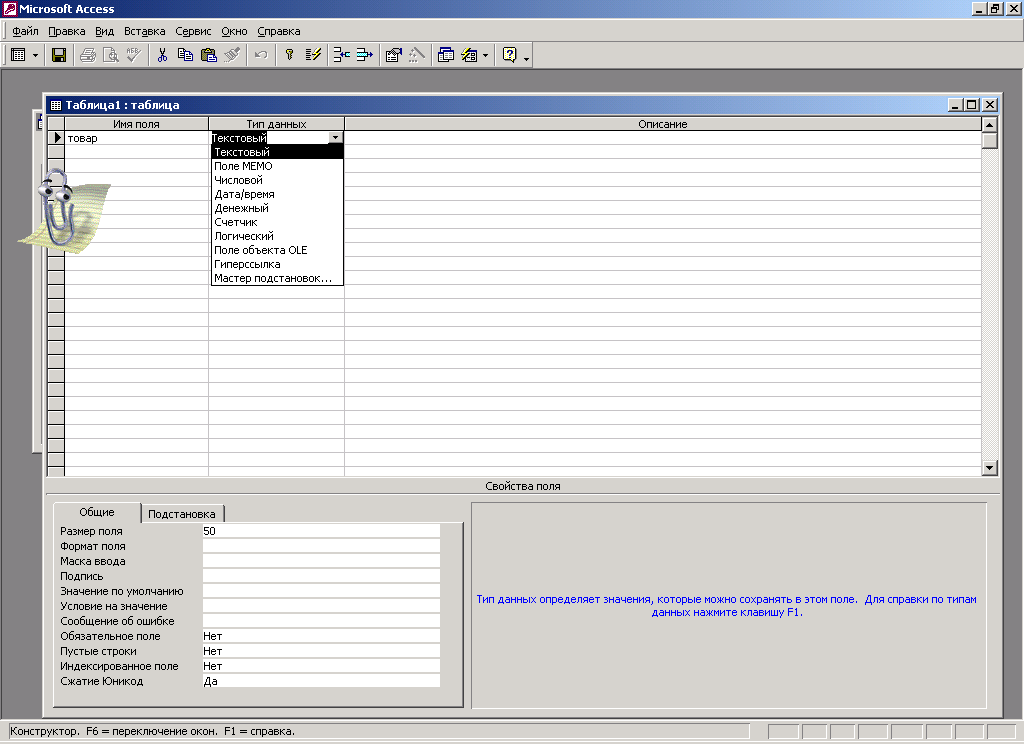Click the товар field name cell

point(136,138)
